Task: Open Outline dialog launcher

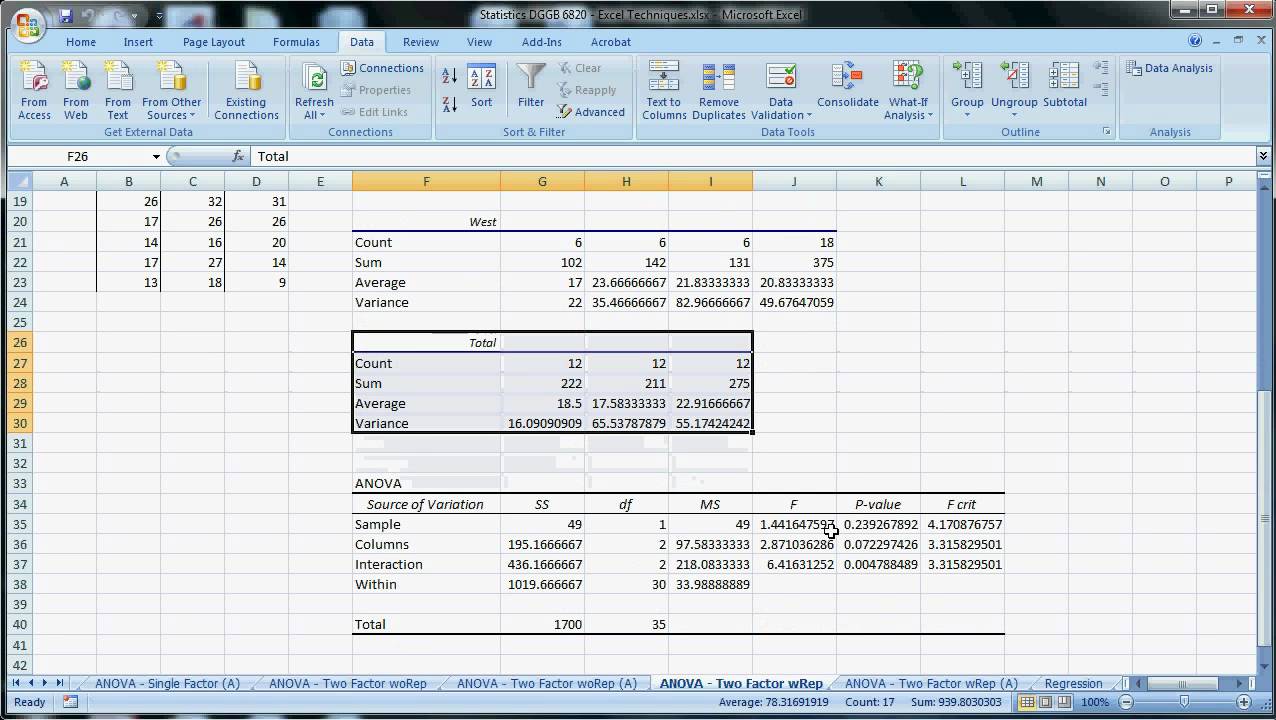Action: [1107, 132]
